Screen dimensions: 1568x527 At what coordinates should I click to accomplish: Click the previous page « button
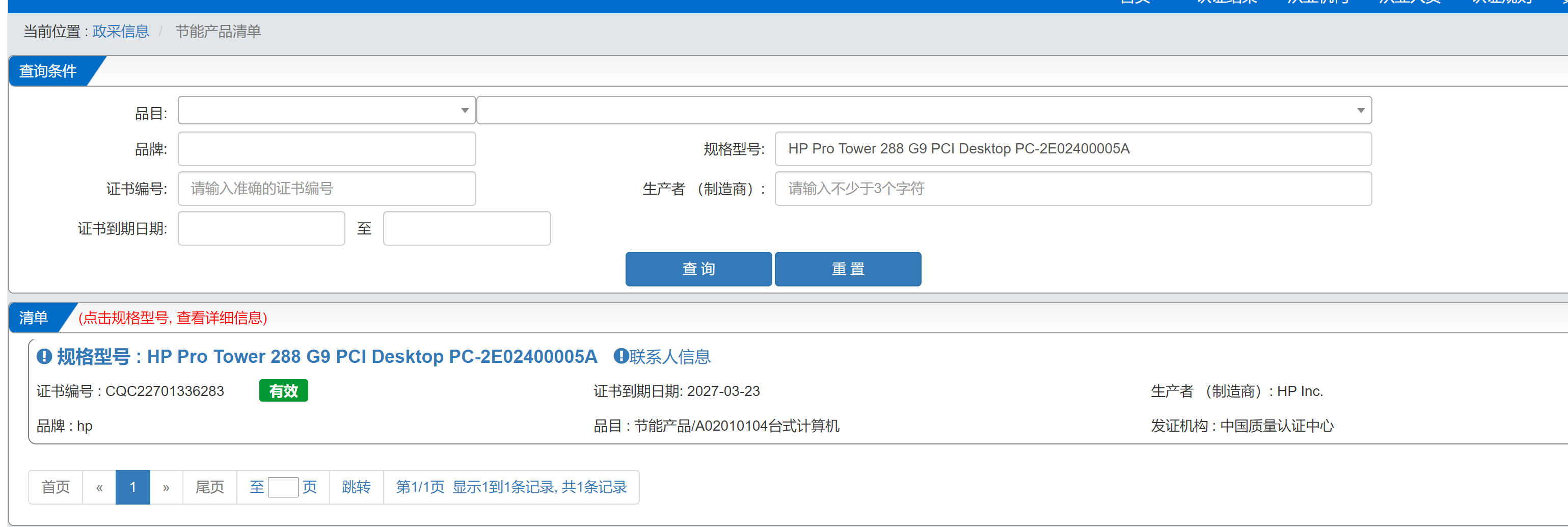[99, 487]
